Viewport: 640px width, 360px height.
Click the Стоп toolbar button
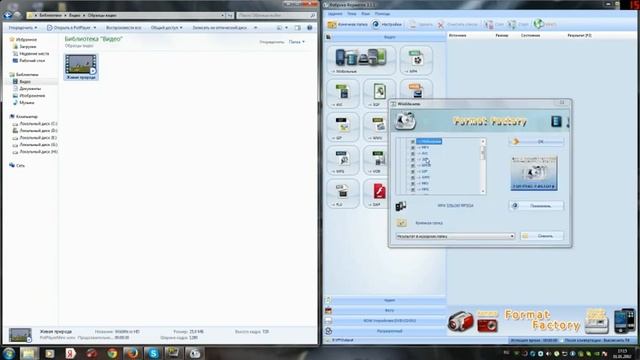[494, 24]
